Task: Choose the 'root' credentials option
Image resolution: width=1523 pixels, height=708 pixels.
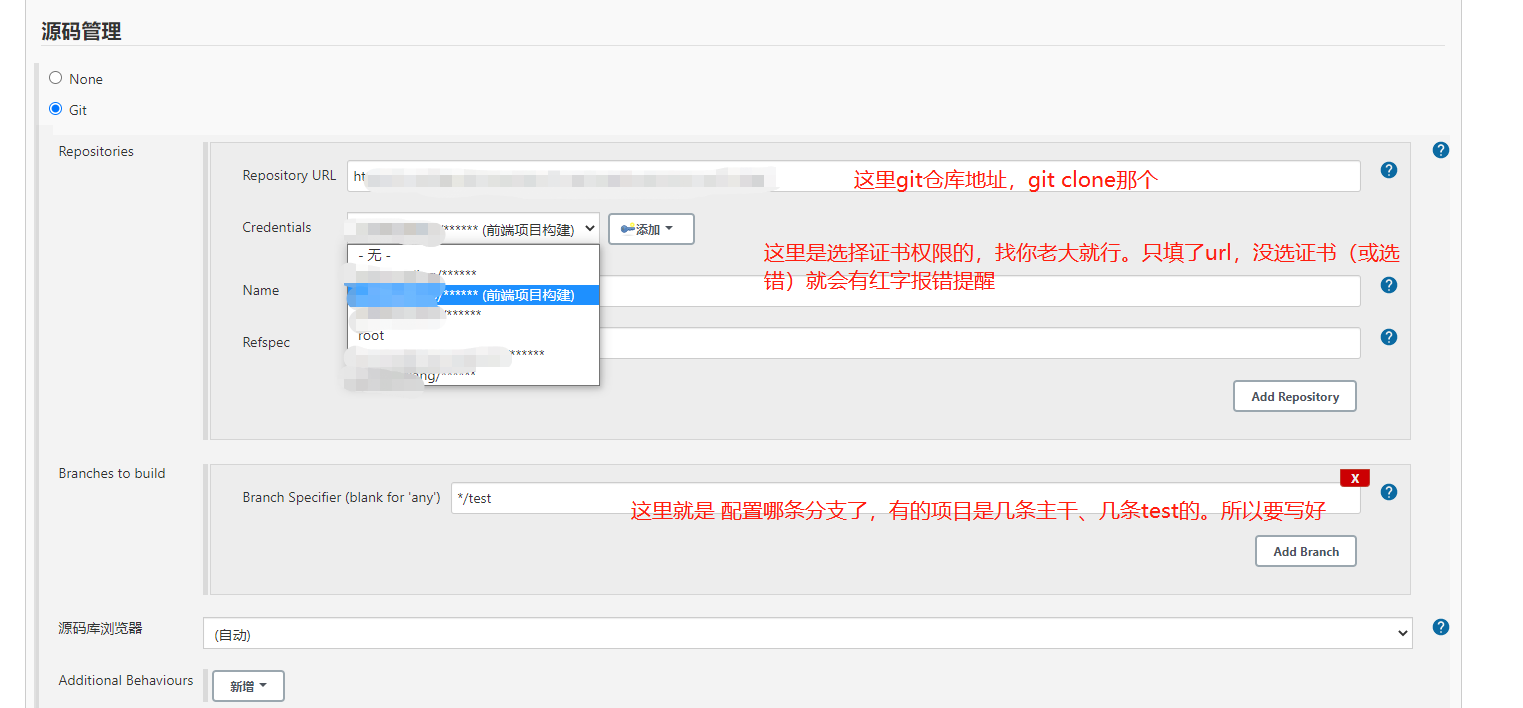Action: [x=473, y=335]
